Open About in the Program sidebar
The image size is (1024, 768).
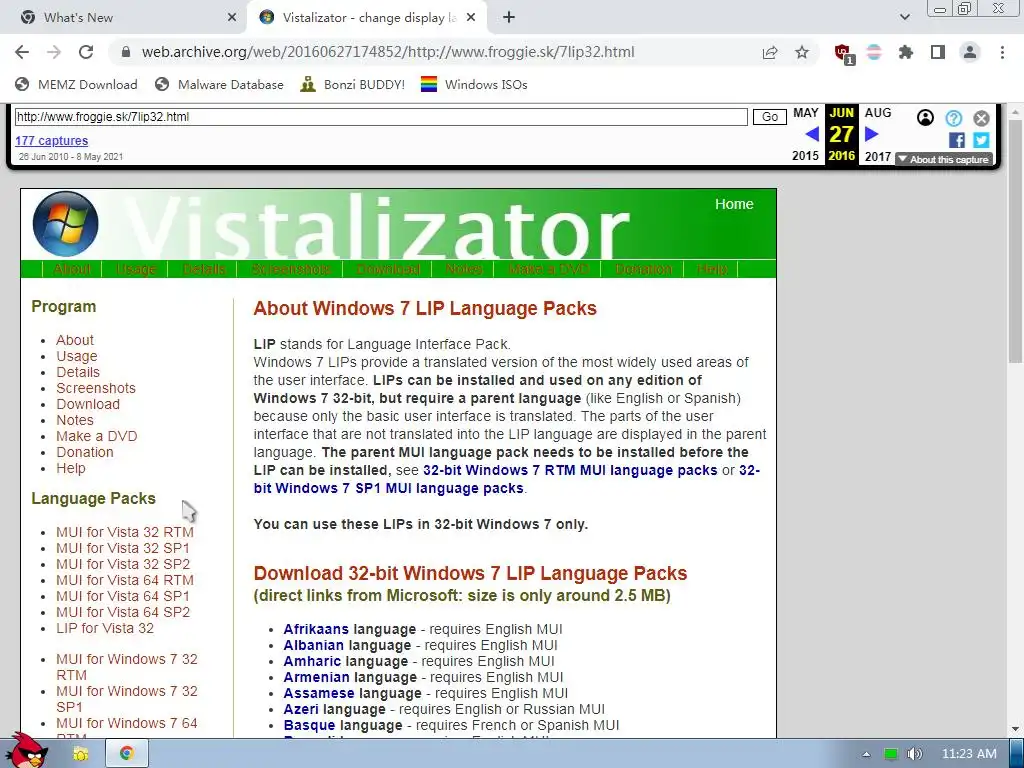75,340
